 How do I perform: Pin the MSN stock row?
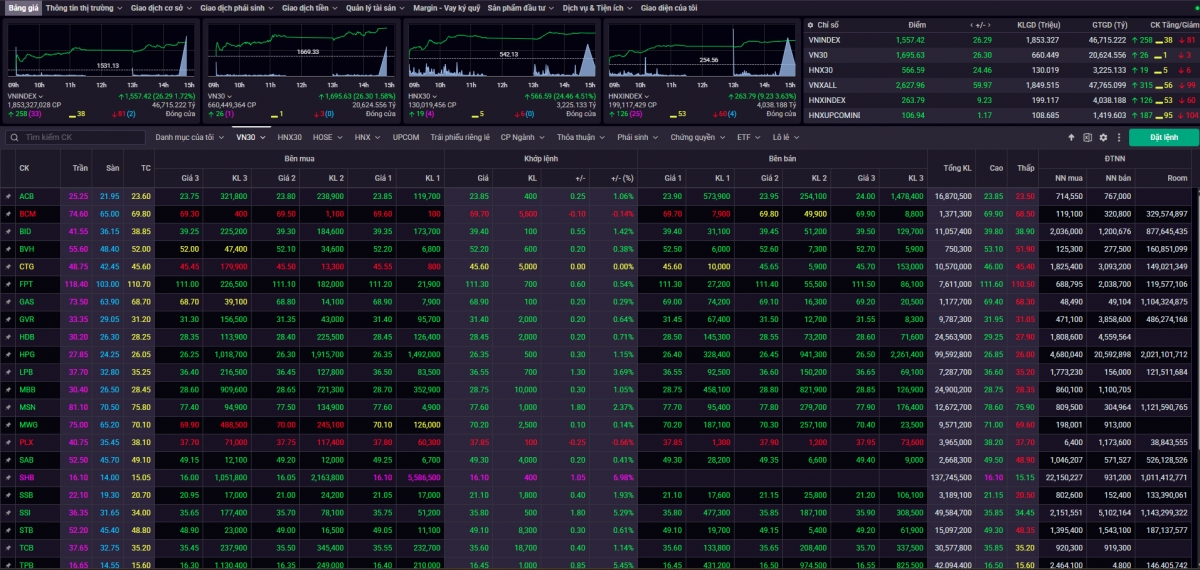click(7, 407)
